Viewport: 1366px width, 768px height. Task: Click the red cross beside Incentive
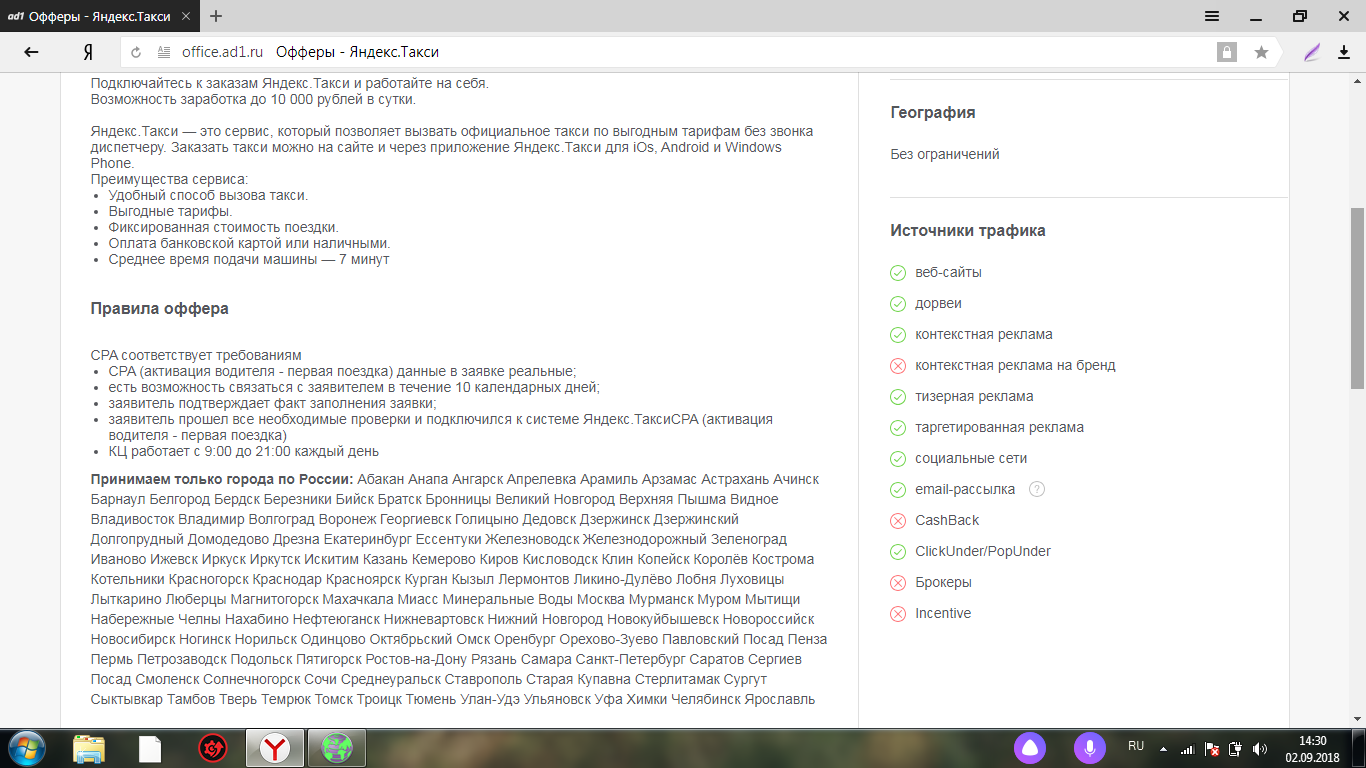point(897,614)
